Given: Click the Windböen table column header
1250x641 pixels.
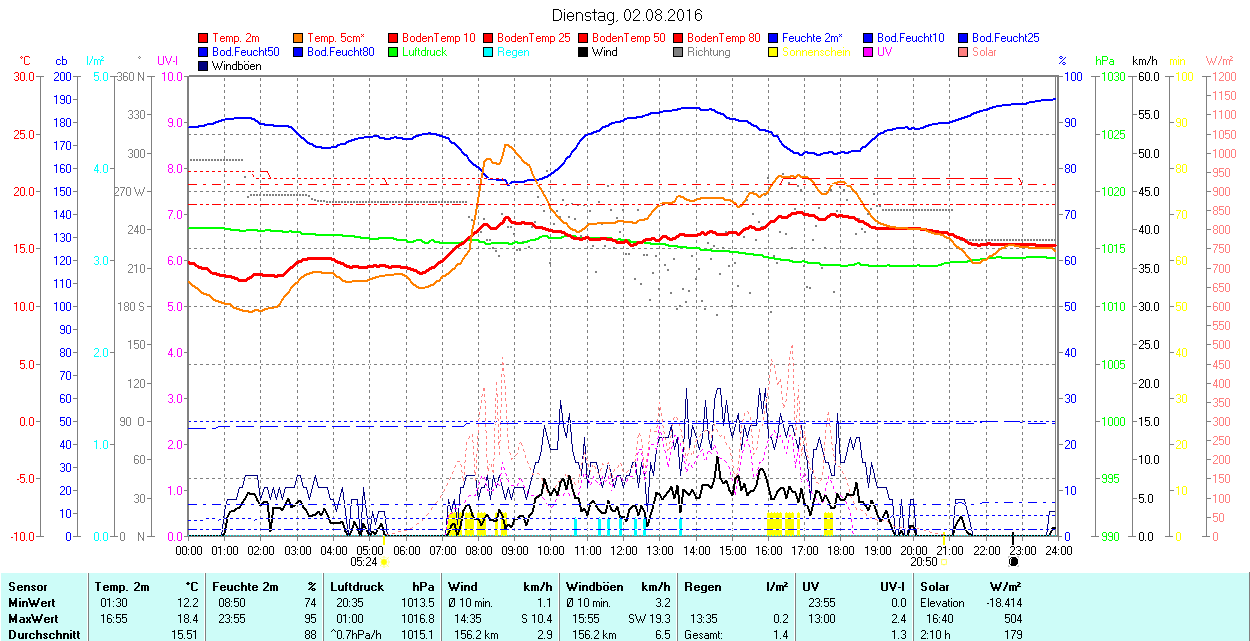Looking at the screenshot, I should pos(596,587).
